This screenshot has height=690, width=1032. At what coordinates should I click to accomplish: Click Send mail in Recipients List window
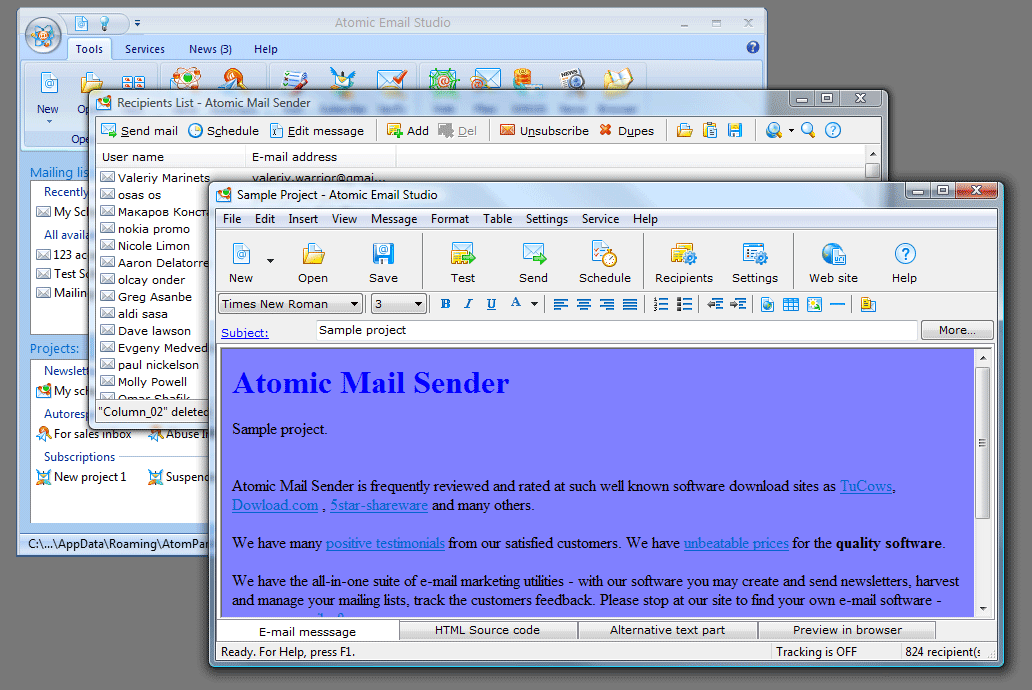point(140,130)
